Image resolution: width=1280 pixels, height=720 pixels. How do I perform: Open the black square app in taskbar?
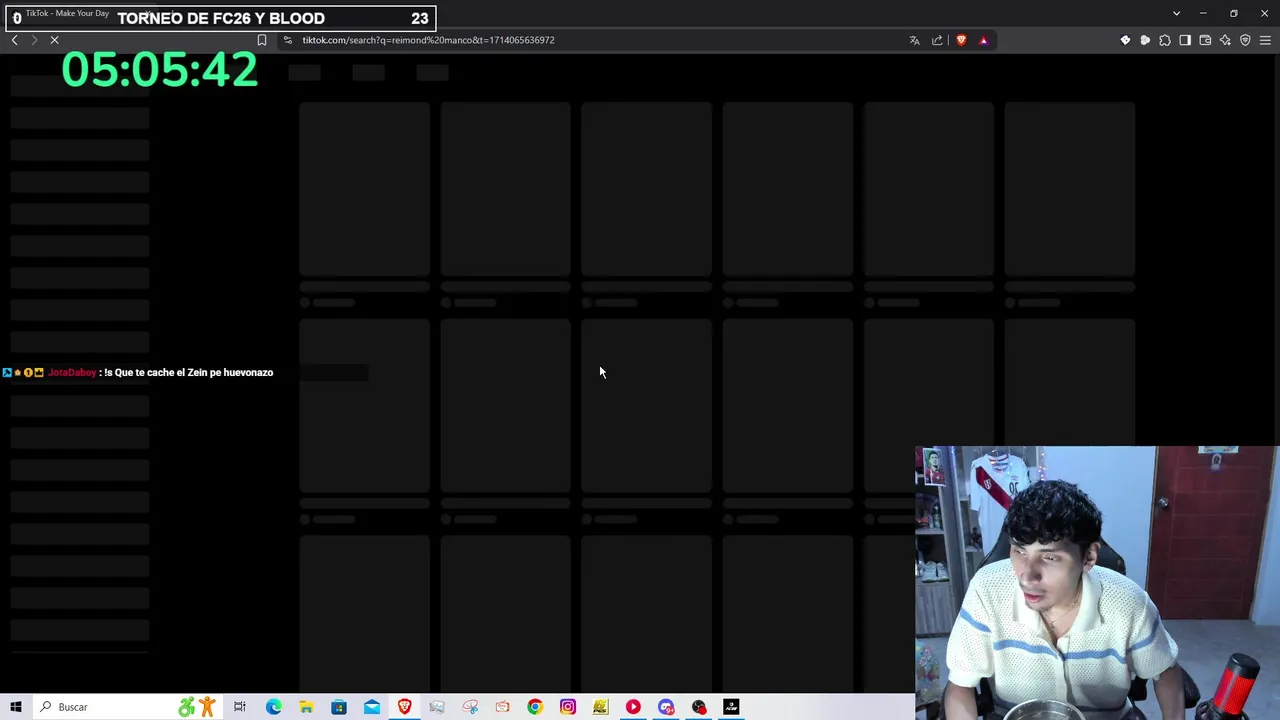point(731,707)
